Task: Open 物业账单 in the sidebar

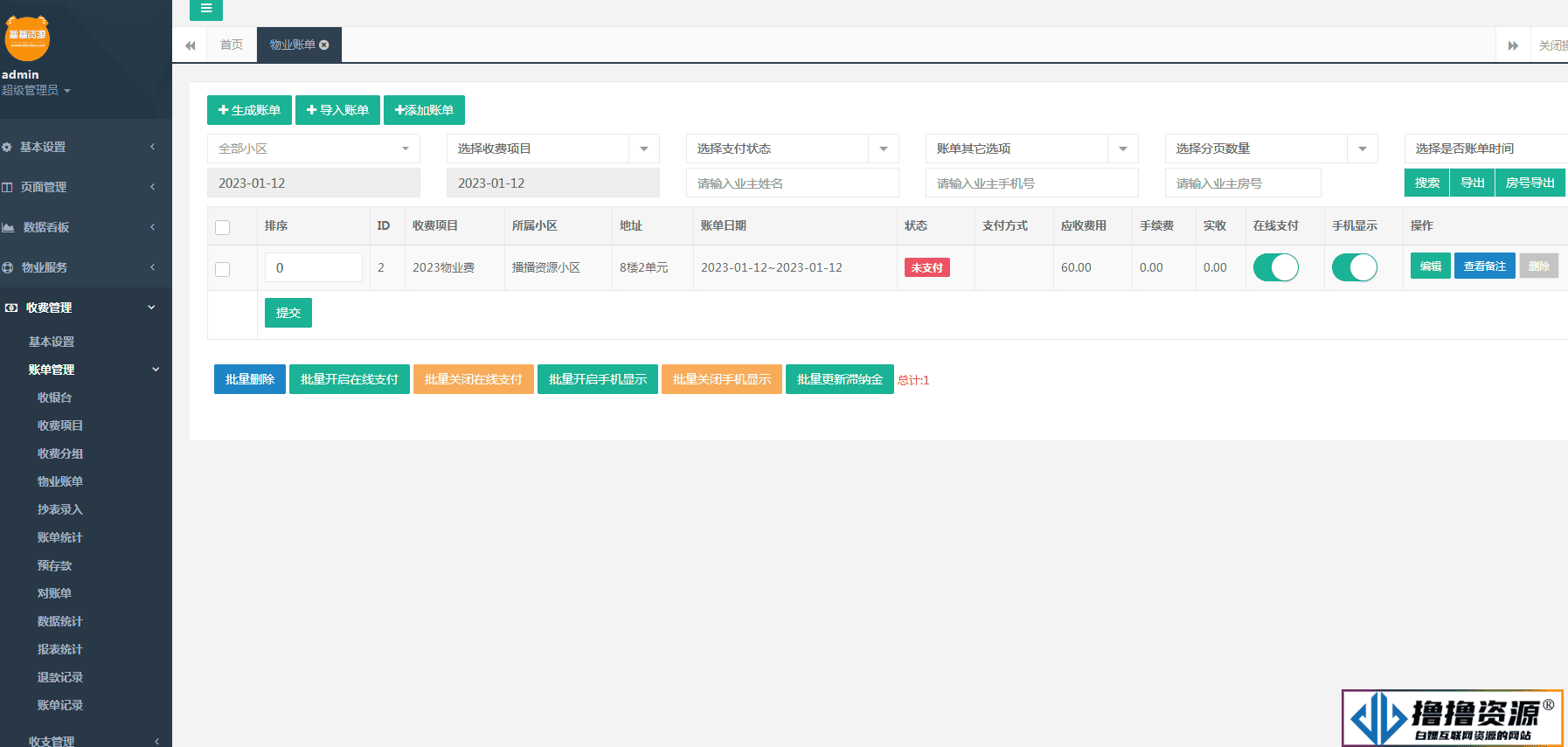Action: click(60, 481)
